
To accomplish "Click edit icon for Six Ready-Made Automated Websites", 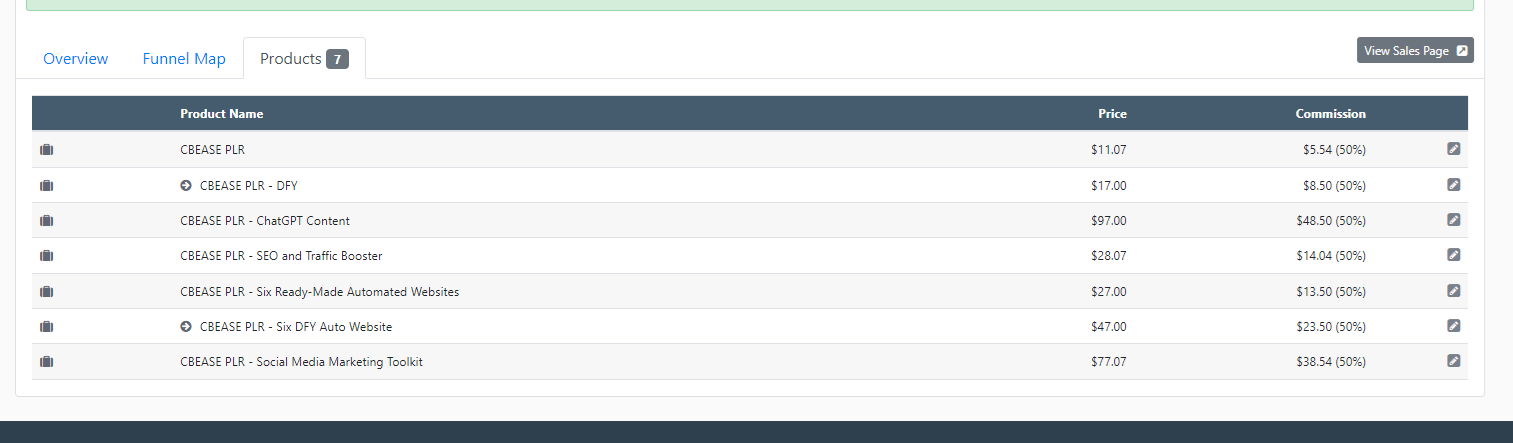I will (1453, 291).
